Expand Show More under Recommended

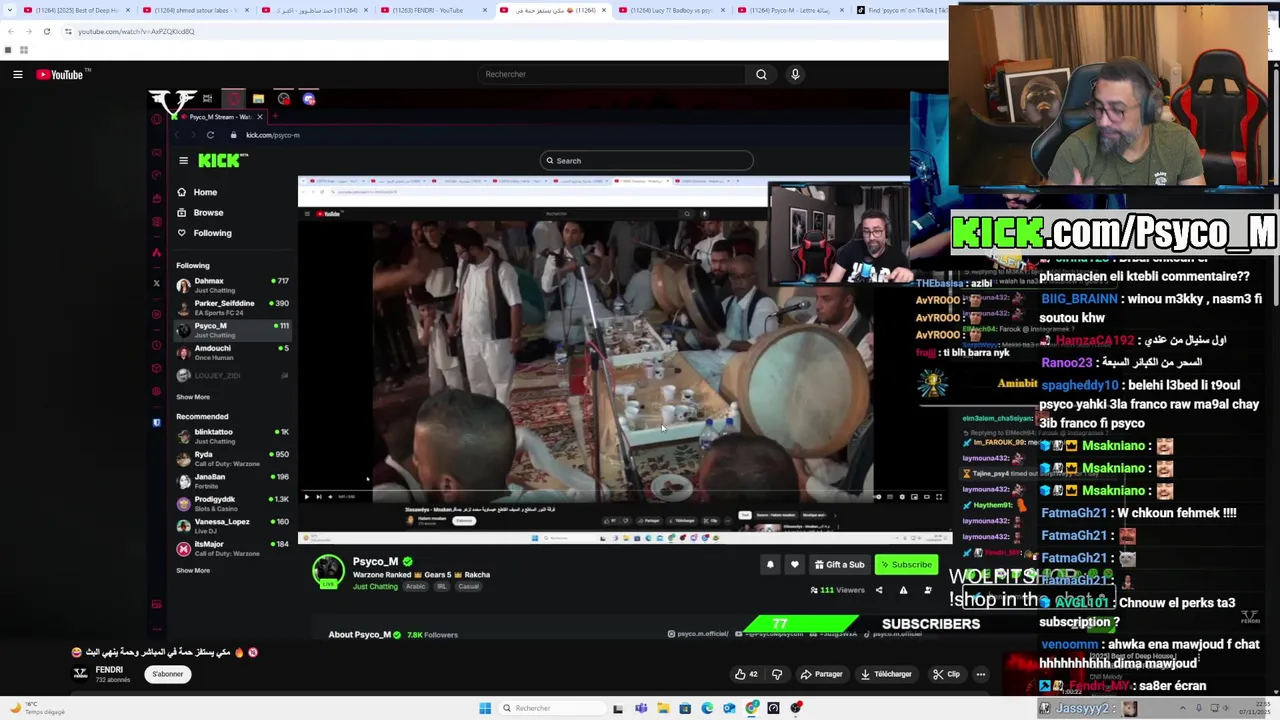193,570
